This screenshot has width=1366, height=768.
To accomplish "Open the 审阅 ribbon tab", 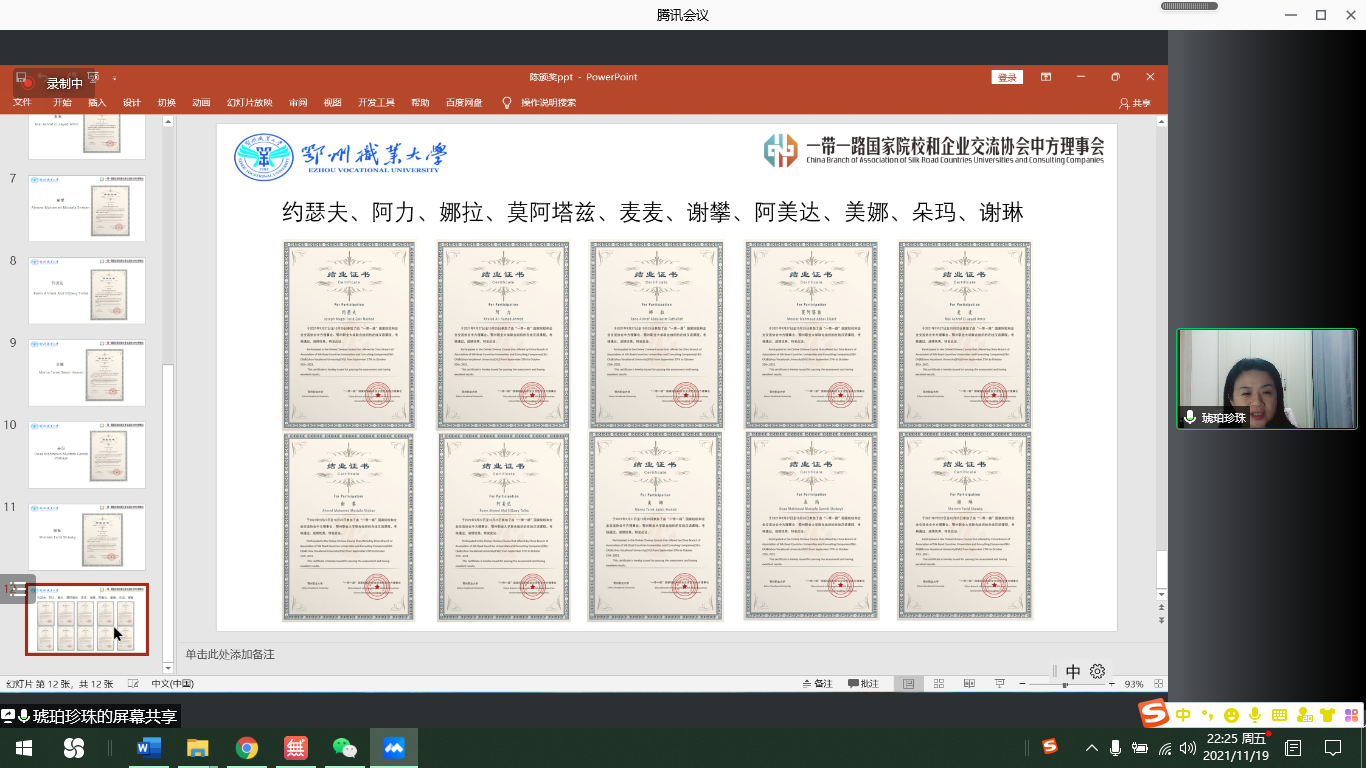I will (298, 103).
